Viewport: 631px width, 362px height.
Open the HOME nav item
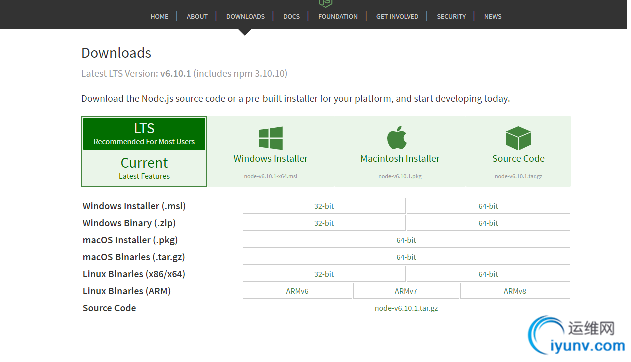[x=159, y=16]
